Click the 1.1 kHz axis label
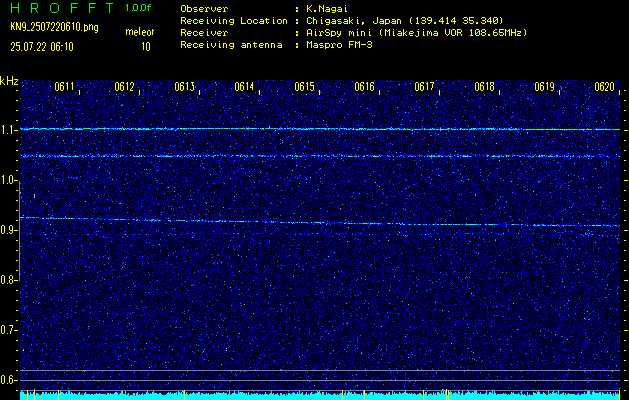Image resolution: width=629 pixels, height=400 pixels. (x=9, y=130)
